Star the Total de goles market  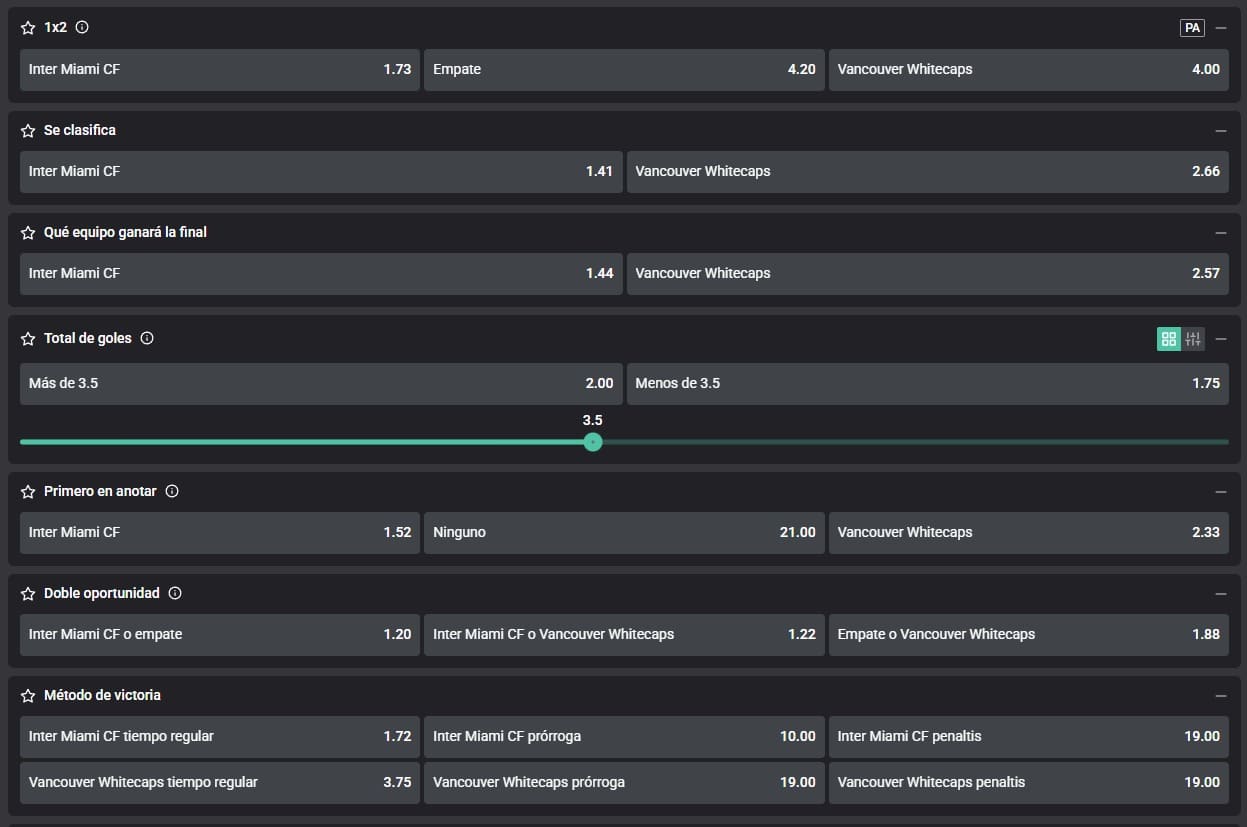tap(28, 339)
